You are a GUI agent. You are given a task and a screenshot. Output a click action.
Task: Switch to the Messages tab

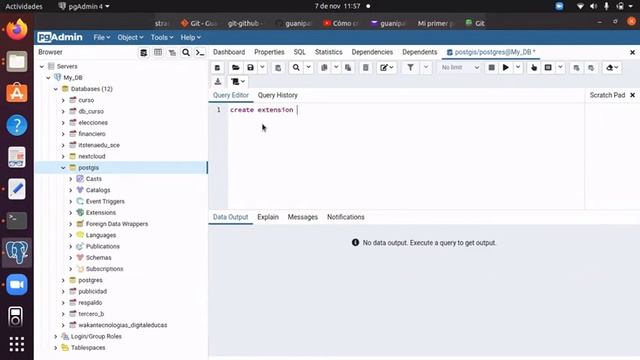[x=302, y=217]
